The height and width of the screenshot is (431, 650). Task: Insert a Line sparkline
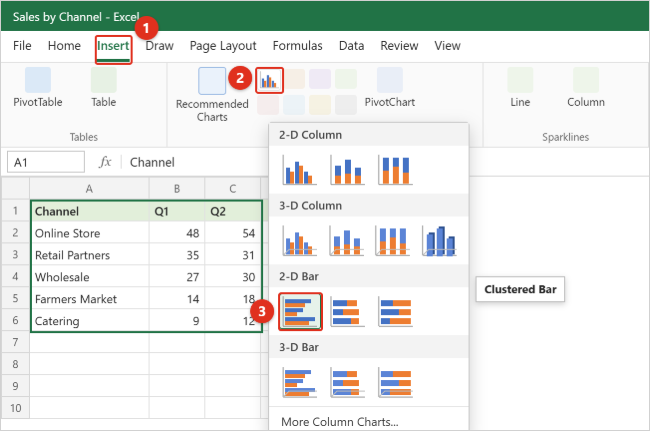click(x=520, y=87)
